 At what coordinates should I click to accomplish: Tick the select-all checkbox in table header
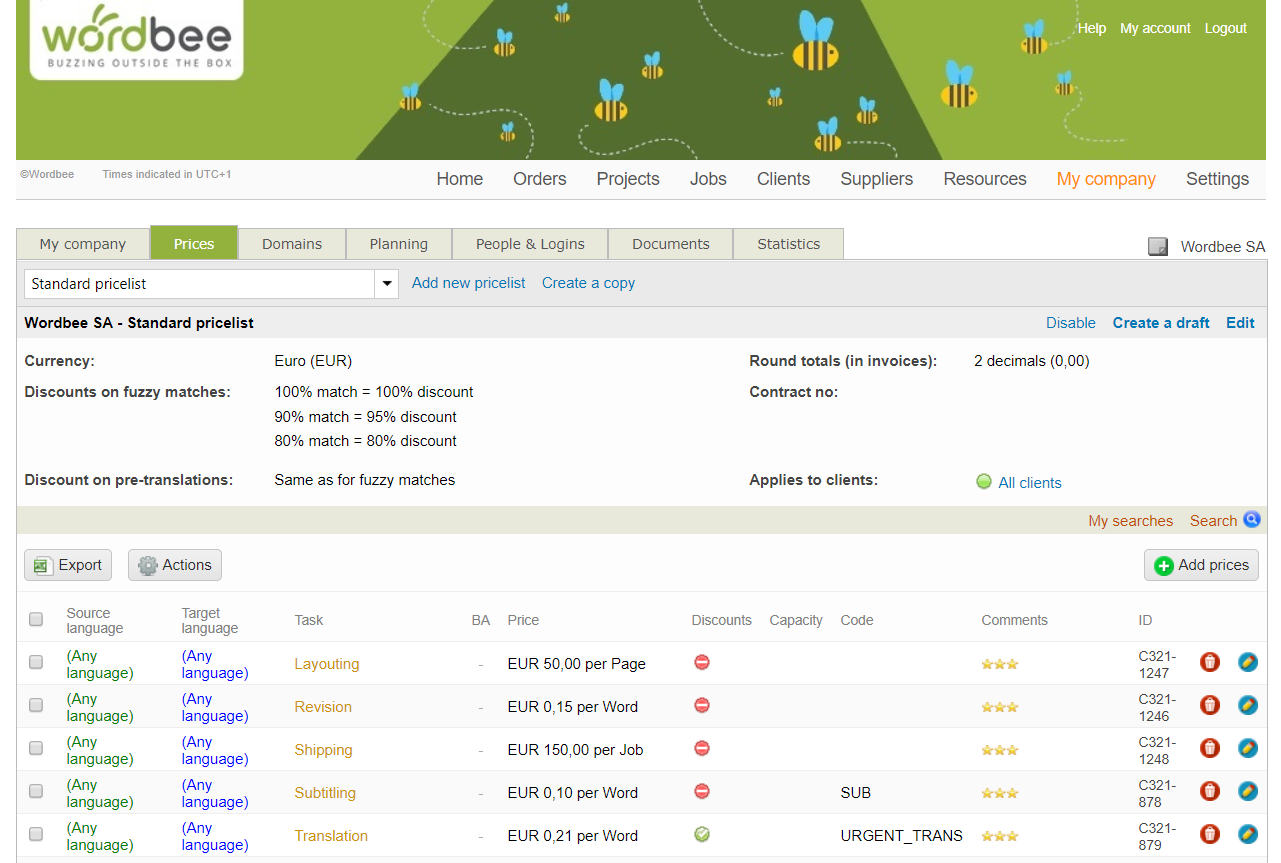tap(36, 620)
